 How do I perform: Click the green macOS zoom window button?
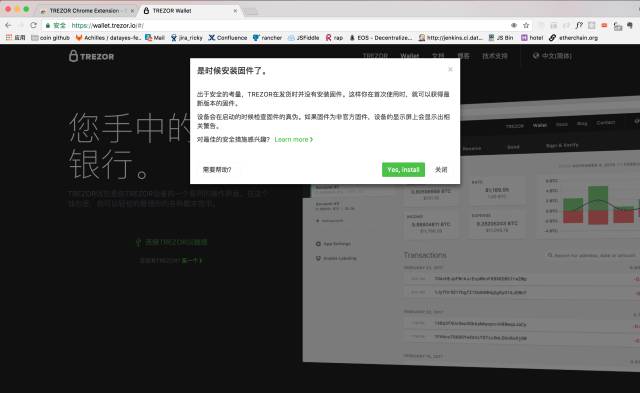[26, 9]
